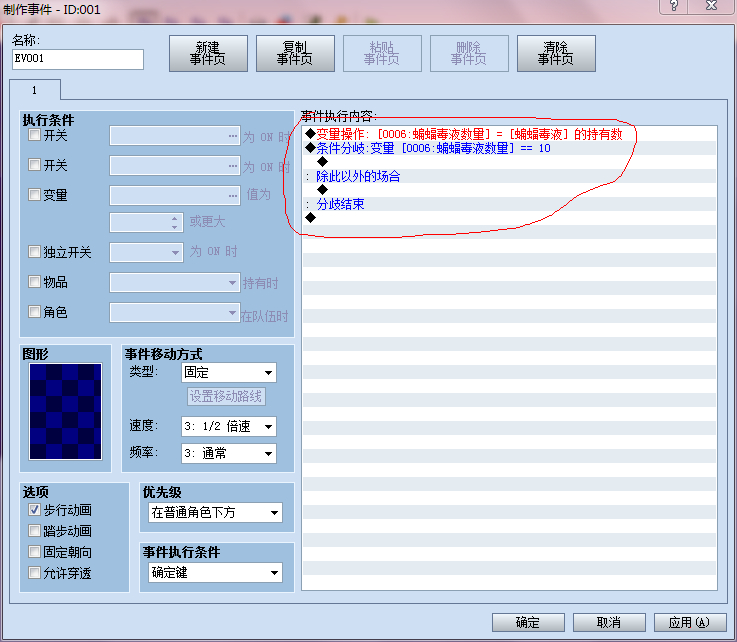Click the 应用(A) button

click(x=690, y=622)
